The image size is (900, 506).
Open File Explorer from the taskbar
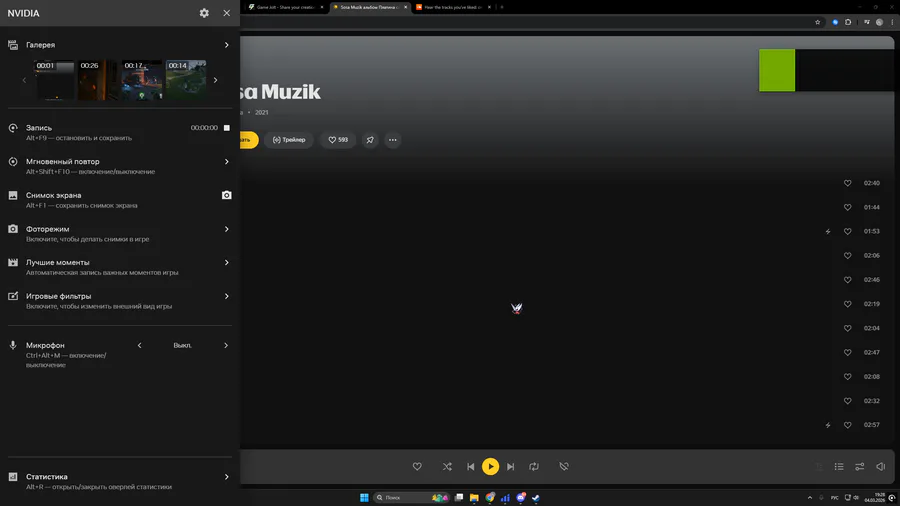point(474,497)
